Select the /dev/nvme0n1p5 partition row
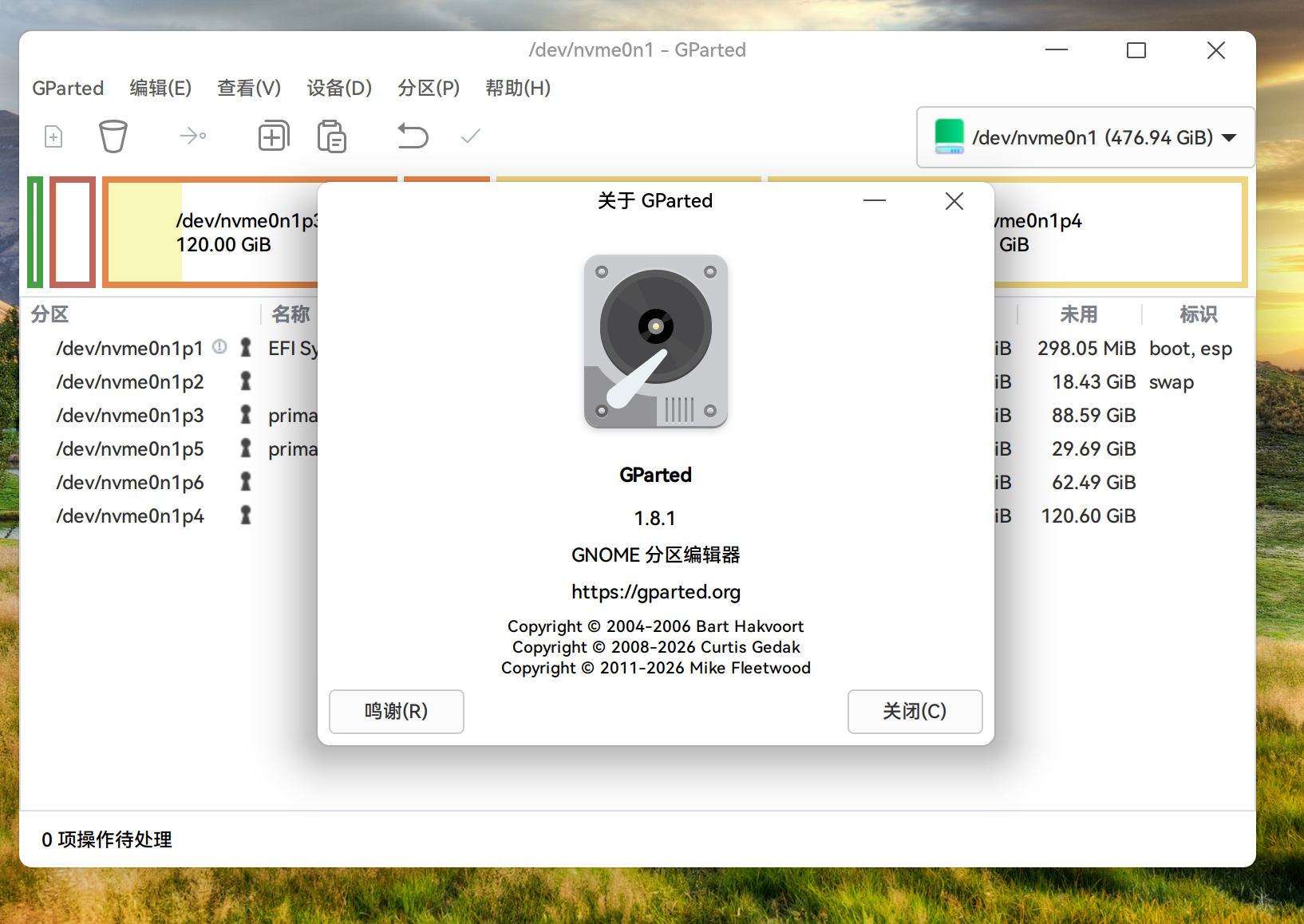1304x924 pixels. click(129, 448)
